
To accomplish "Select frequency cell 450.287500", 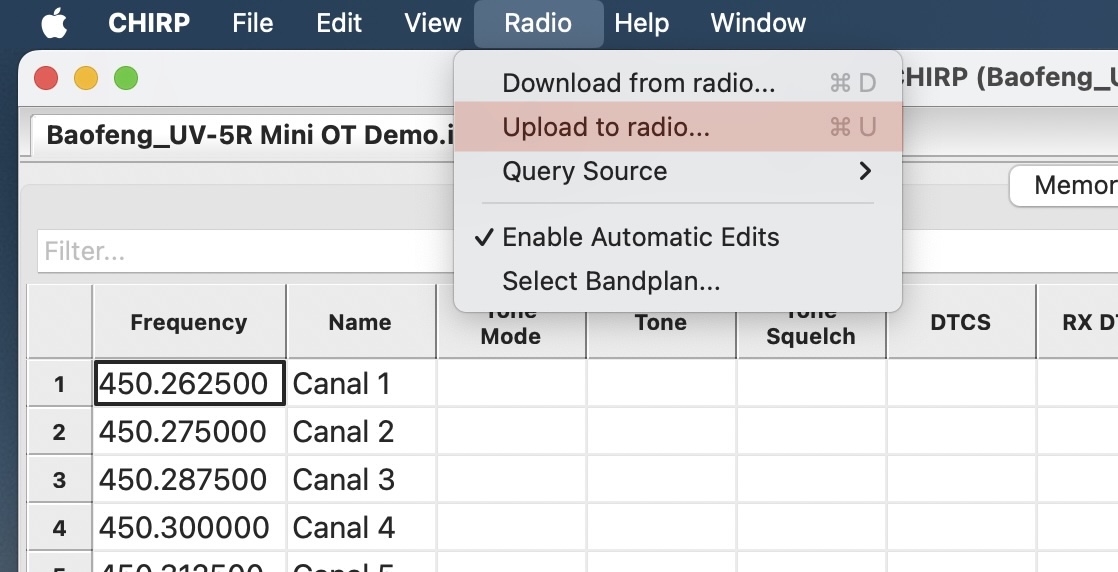I will (x=190, y=479).
